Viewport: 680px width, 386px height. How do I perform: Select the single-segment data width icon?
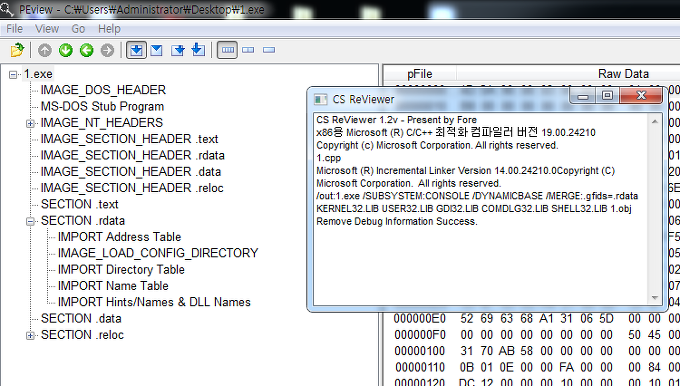[269, 50]
